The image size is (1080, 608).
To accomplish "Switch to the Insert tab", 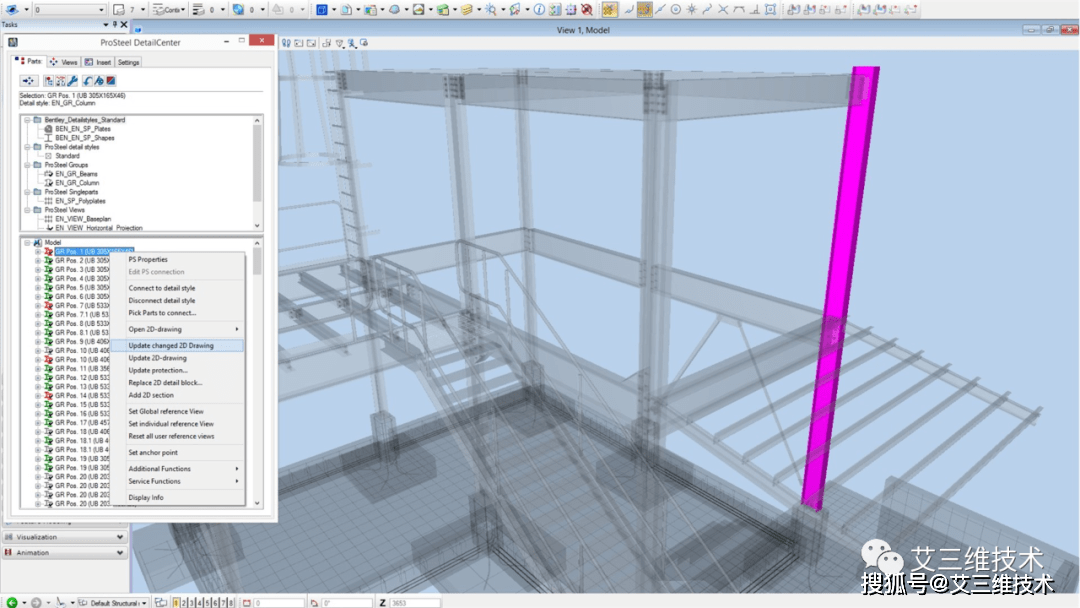I will click(x=98, y=62).
